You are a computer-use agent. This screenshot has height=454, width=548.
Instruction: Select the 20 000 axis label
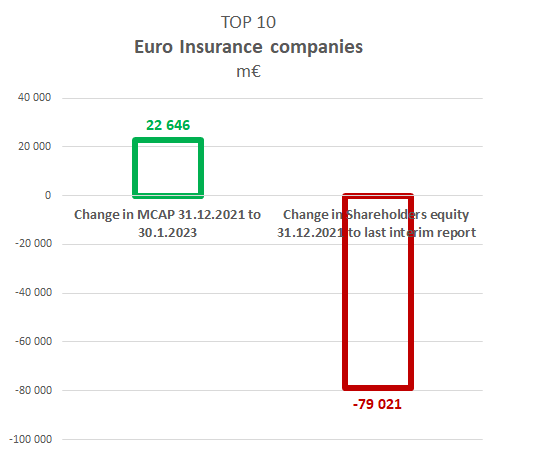point(34,146)
